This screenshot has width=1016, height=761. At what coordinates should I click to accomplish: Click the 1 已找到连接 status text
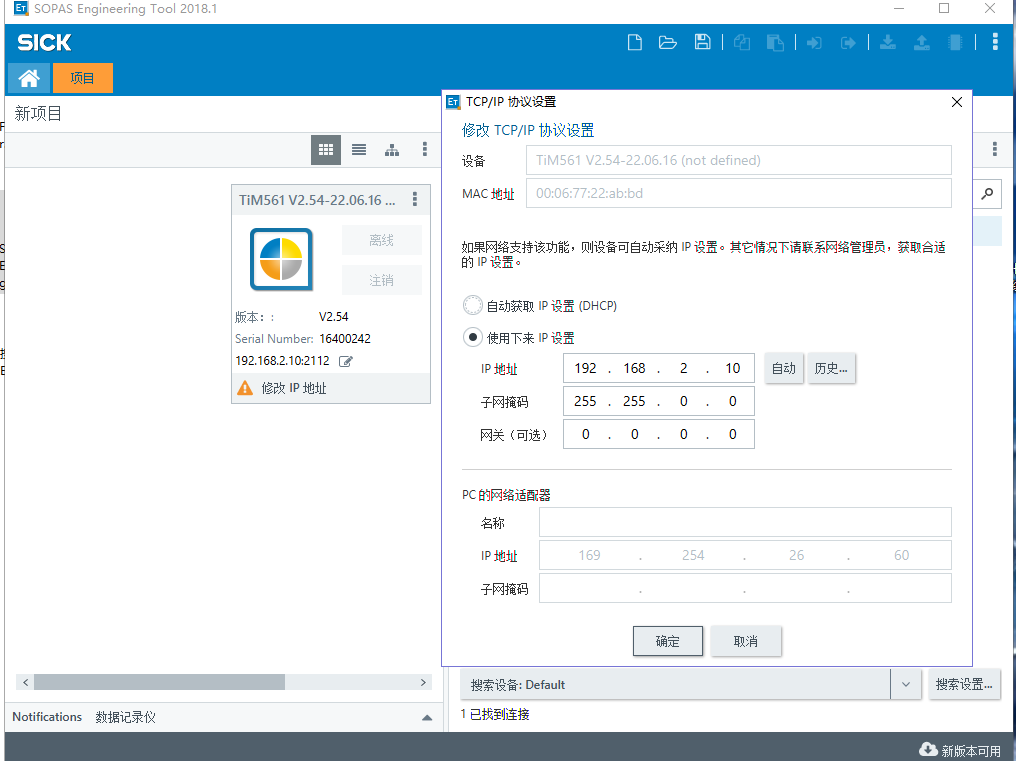pos(495,714)
